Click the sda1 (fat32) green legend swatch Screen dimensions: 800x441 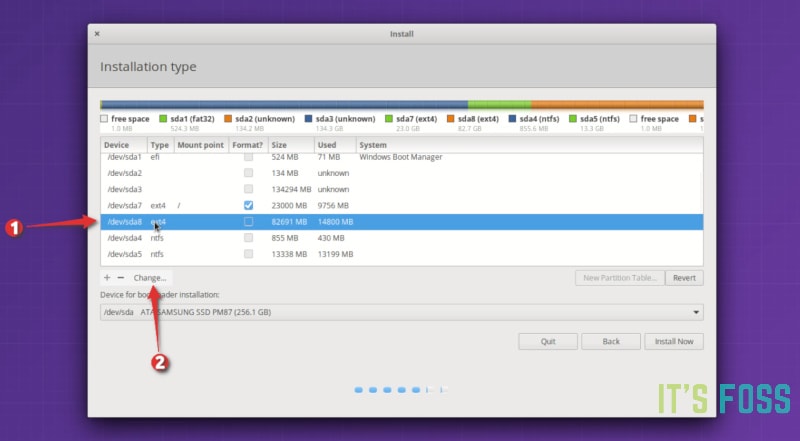click(163, 119)
